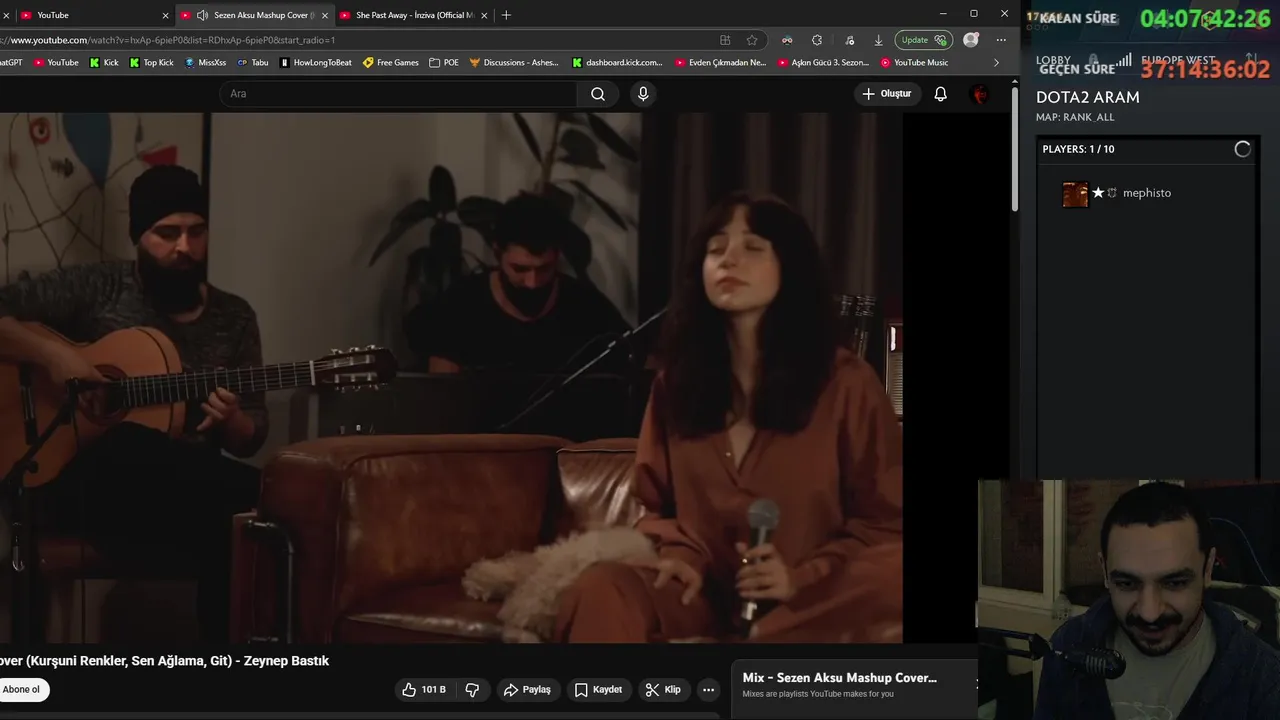
Task: Bookmark this page with the star icon
Action: (752, 40)
